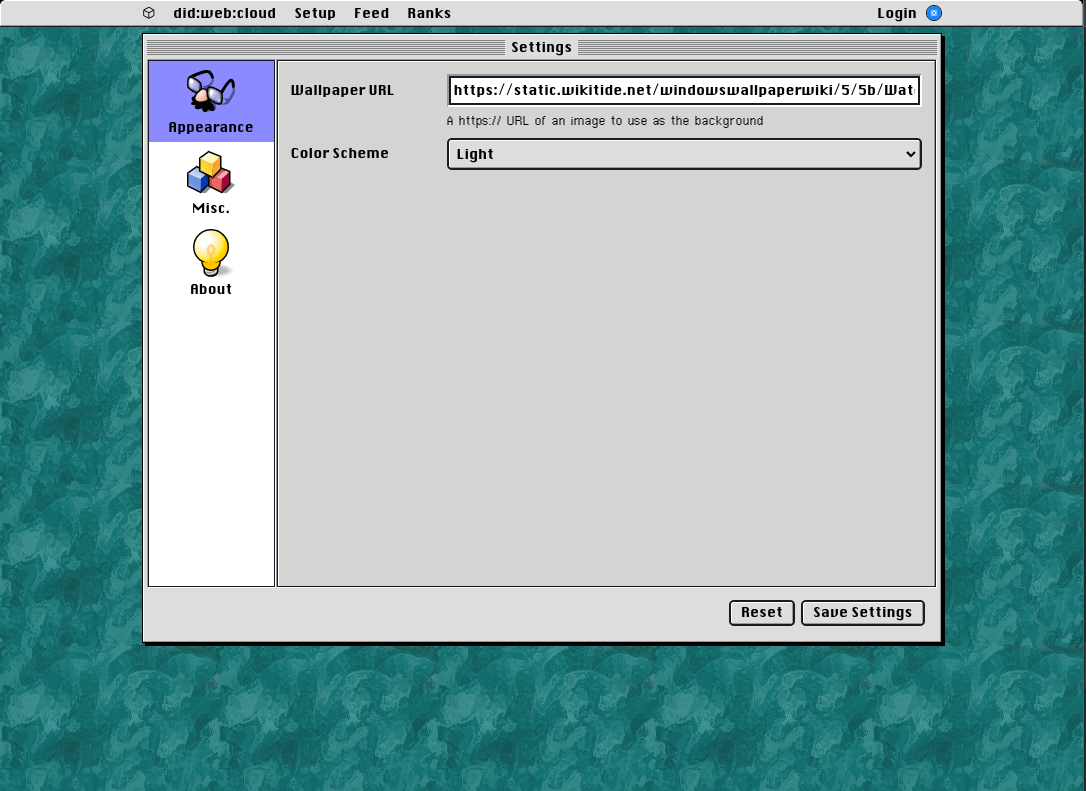Click the "About" text label in the sidebar
Viewport: 1086px width, 791px height.
click(211, 289)
